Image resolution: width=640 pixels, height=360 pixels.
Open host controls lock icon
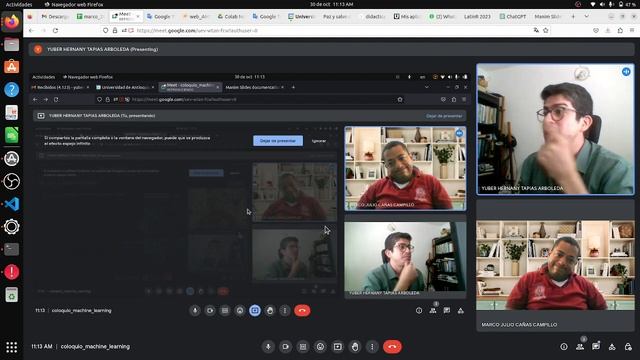[628, 347]
